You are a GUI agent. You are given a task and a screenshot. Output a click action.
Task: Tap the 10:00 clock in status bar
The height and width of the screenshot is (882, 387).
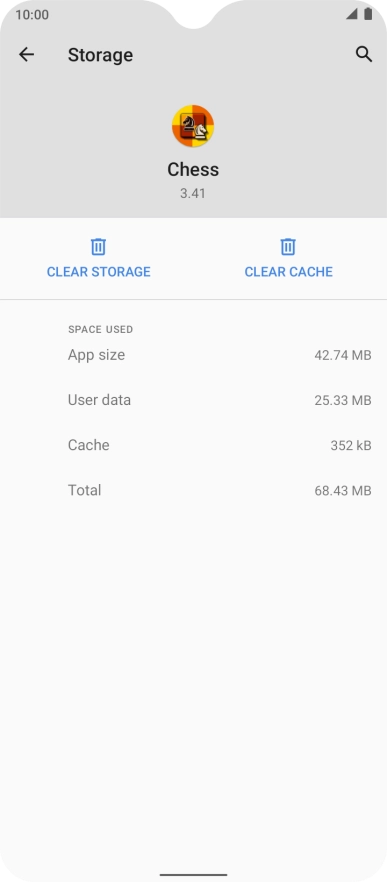point(32,15)
